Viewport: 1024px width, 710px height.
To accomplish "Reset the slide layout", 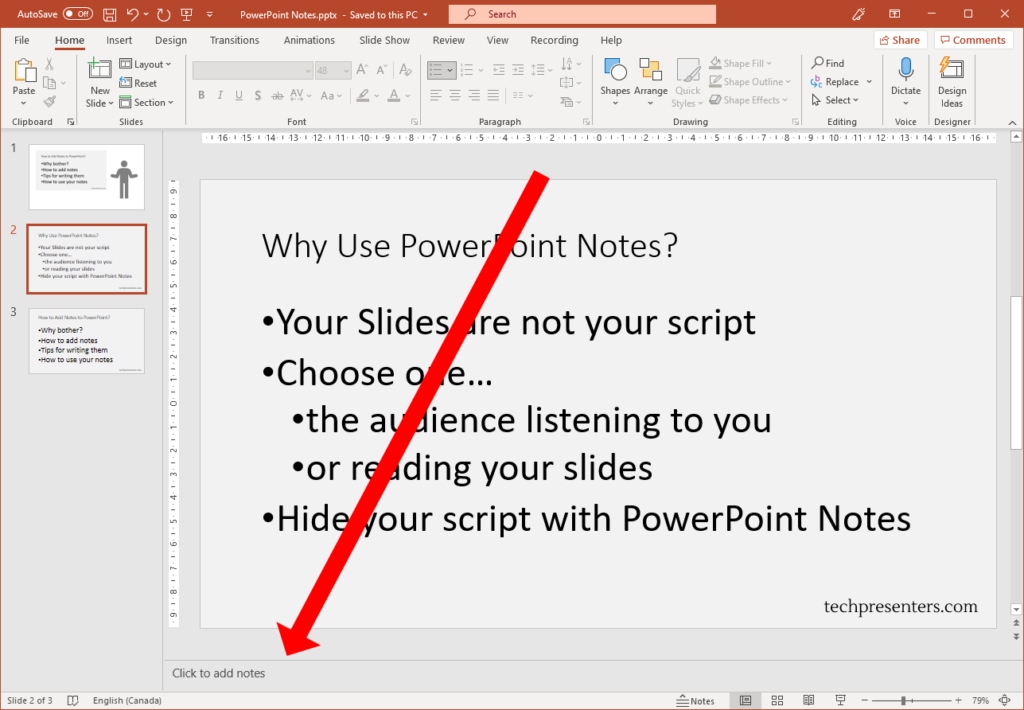I will pos(138,83).
